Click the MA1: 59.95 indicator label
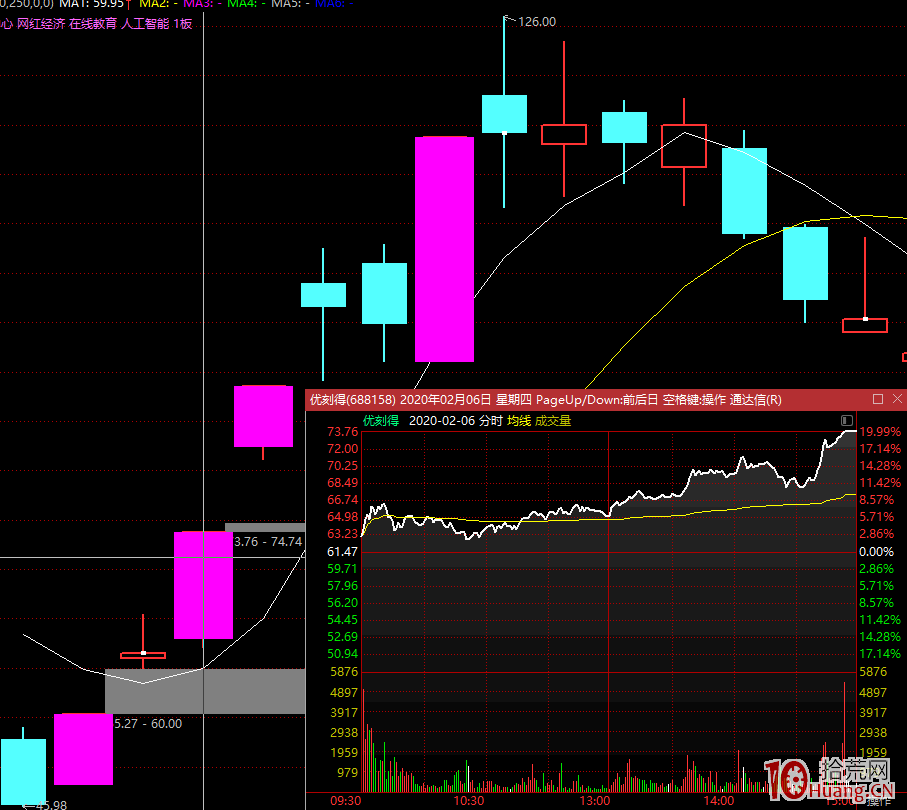The image size is (907, 810). pos(91,4)
